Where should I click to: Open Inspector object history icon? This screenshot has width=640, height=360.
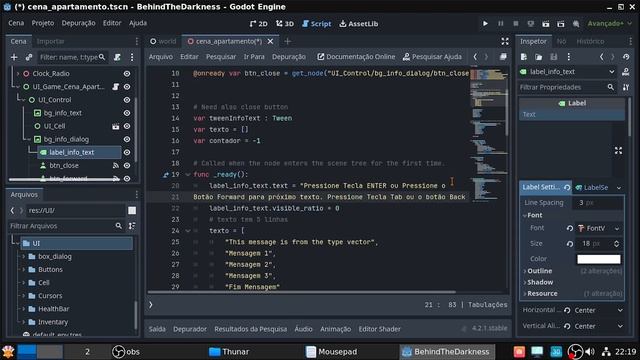(626, 57)
